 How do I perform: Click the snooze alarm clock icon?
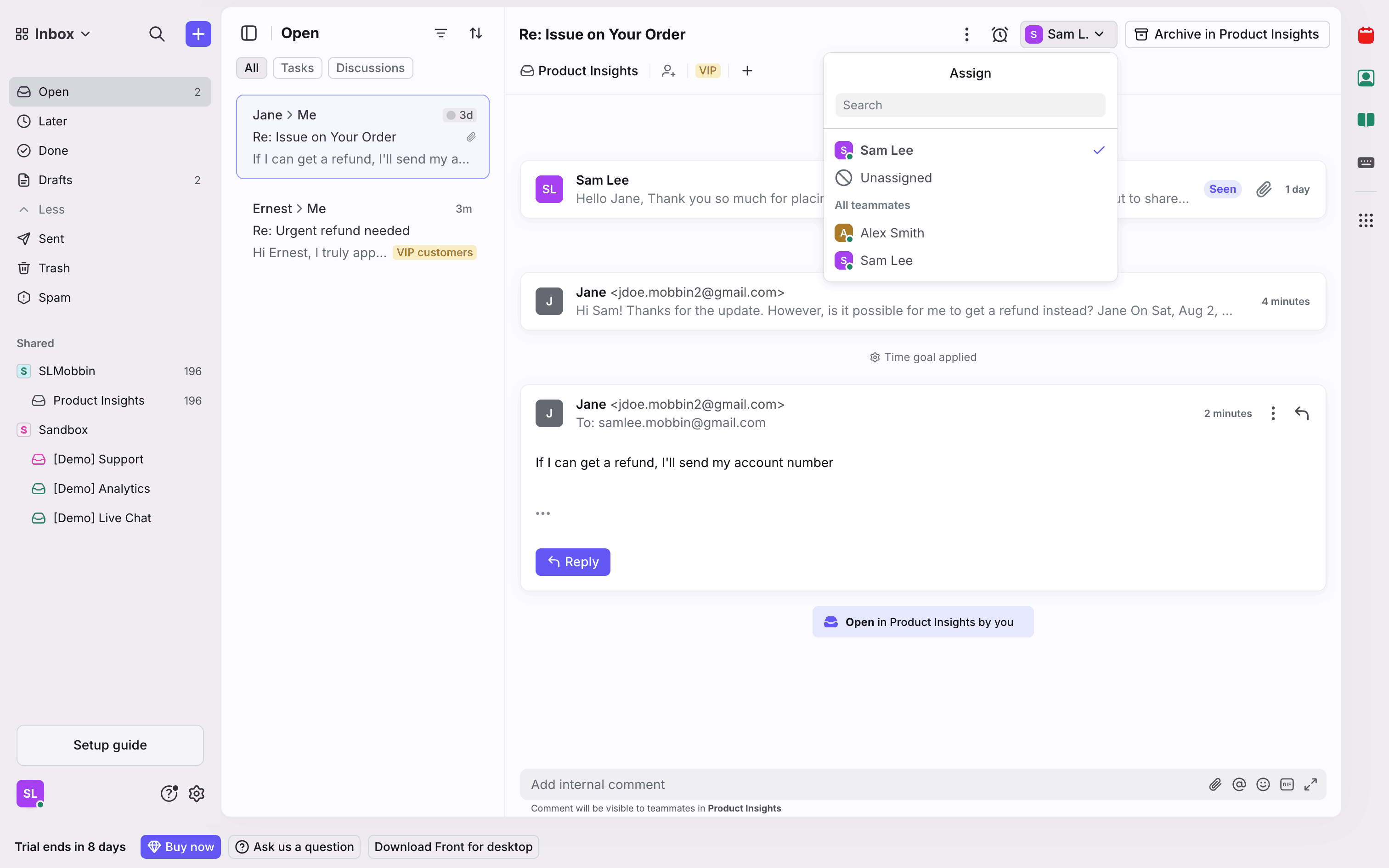coord(999,34)
